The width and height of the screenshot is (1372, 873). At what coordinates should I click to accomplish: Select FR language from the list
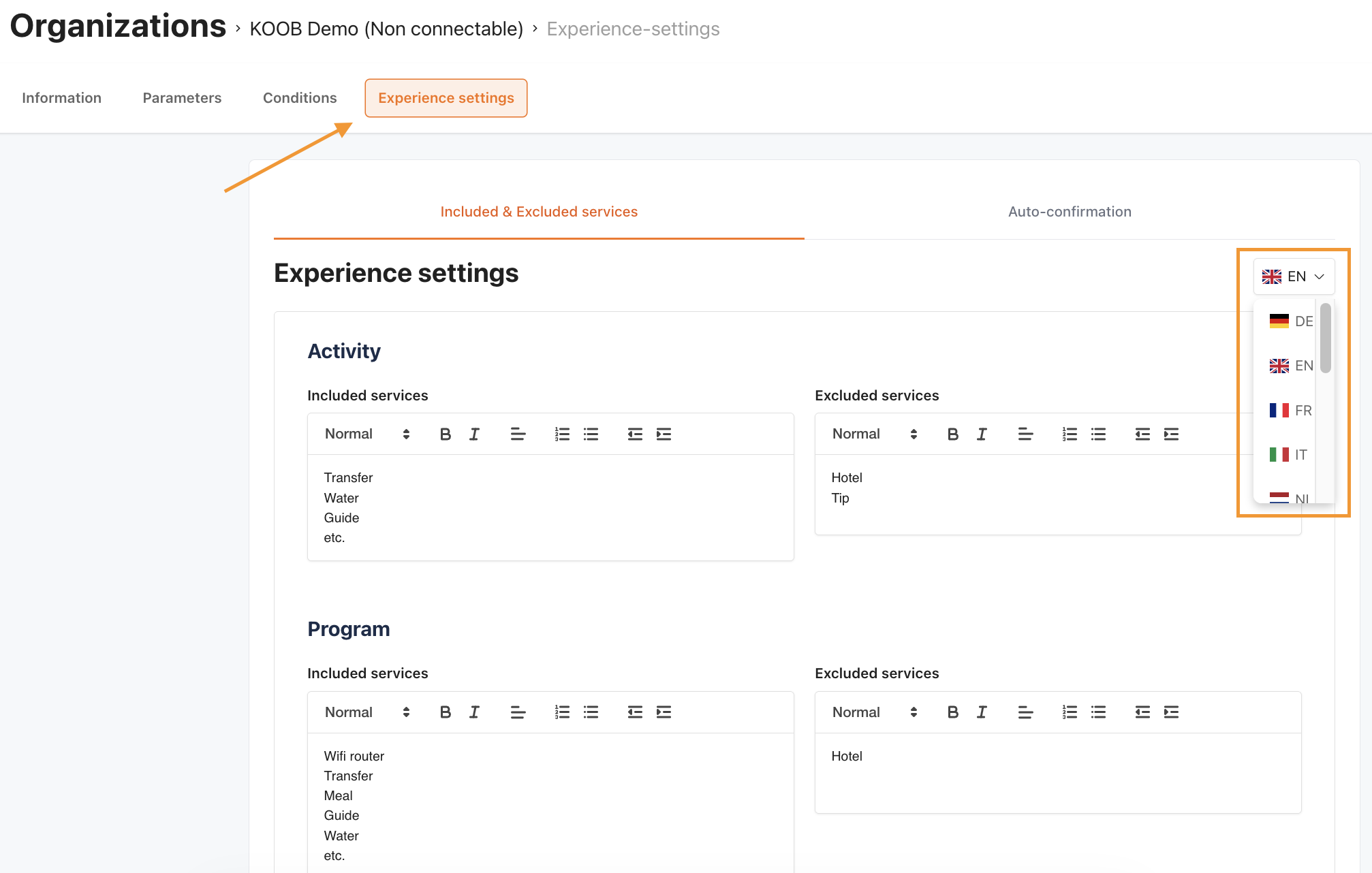(1290, 411)
